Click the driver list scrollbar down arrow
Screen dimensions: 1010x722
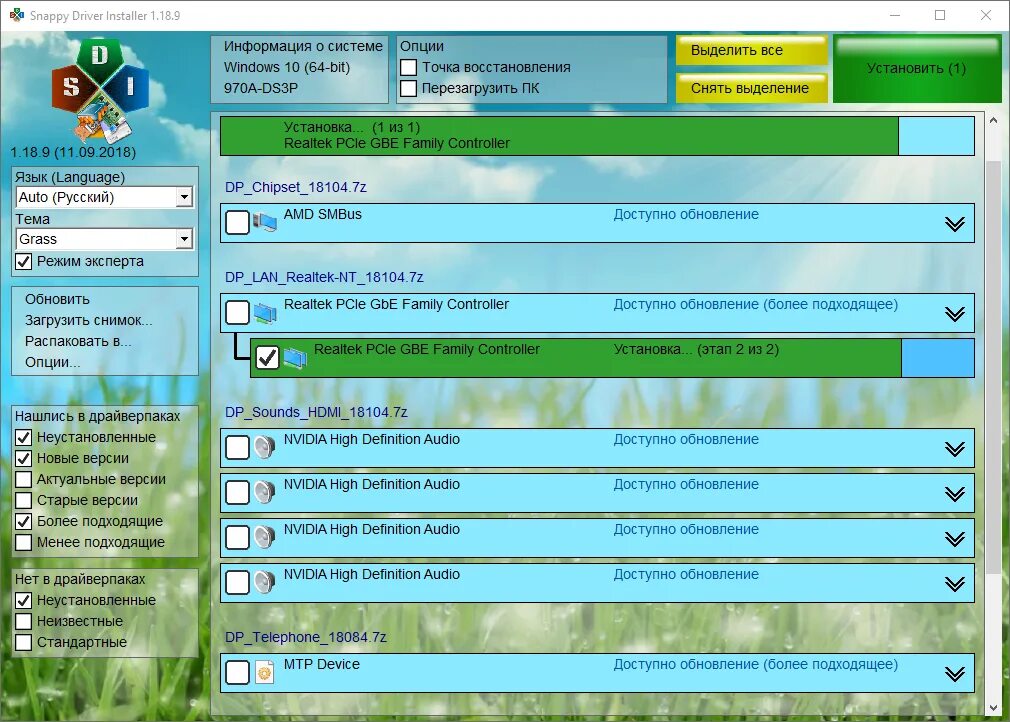pyautogui.click(x=993, y=708)
